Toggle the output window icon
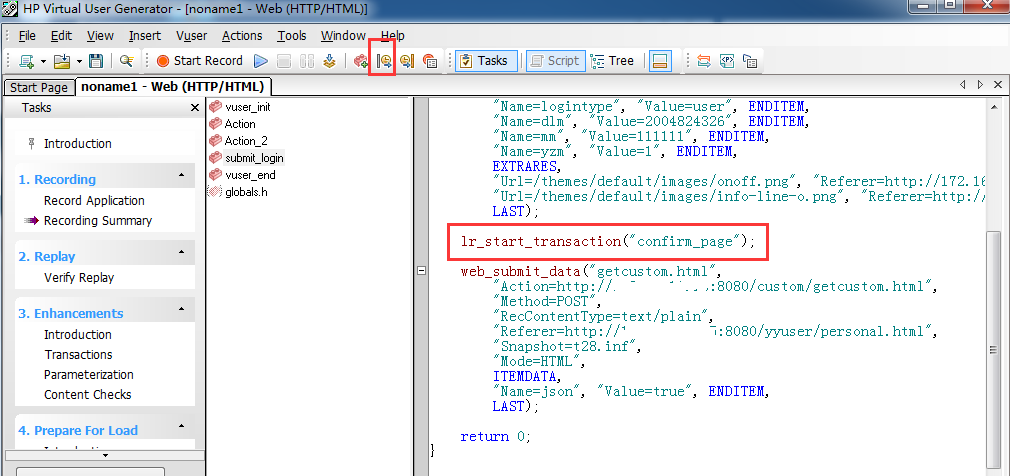This screenshot has height=476, width=1010. [659, 61]
